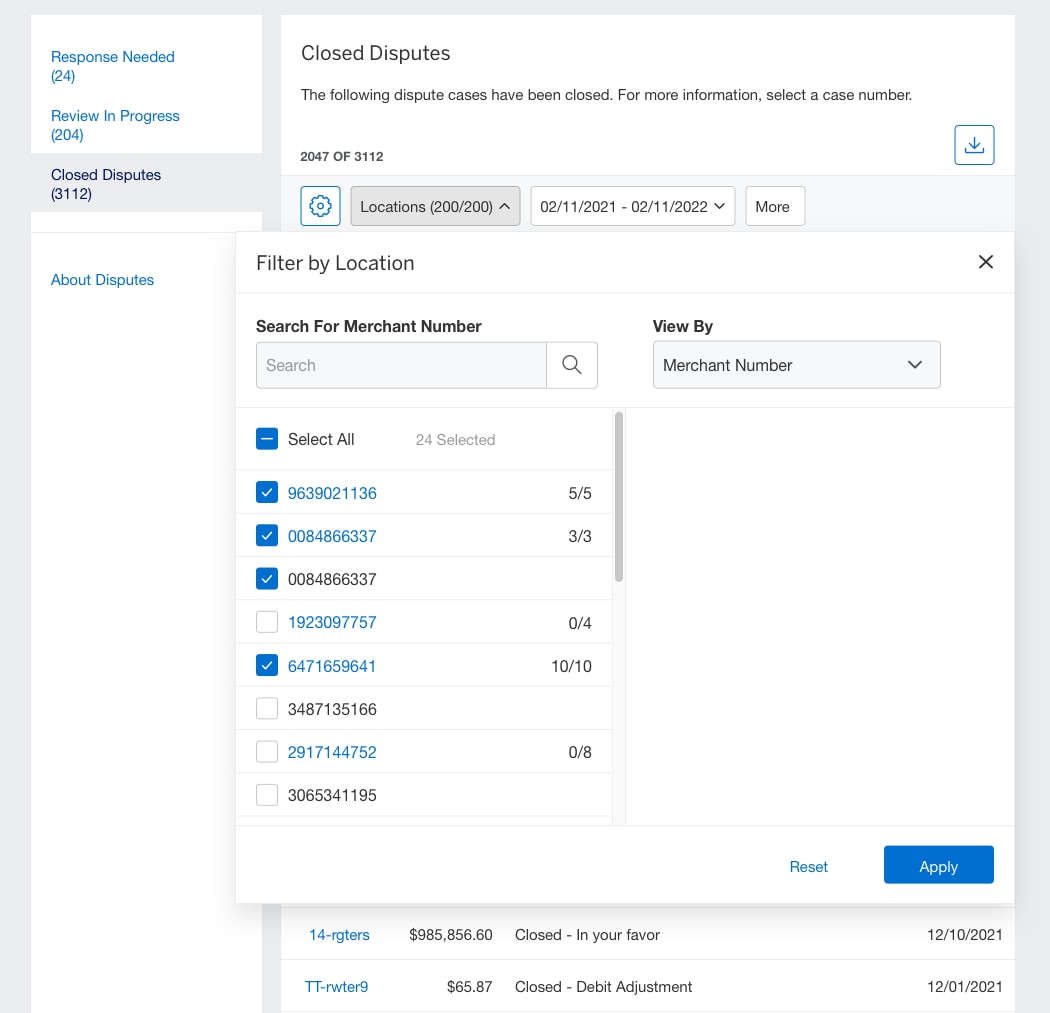Uncheck merchant number 9639021136
This screenshot has width=1050, height=1013.
coord(266,492)
